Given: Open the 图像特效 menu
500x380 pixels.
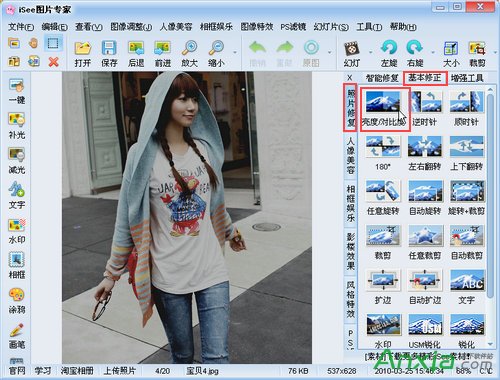Looking at the screenshot, I should coord(257,27).
